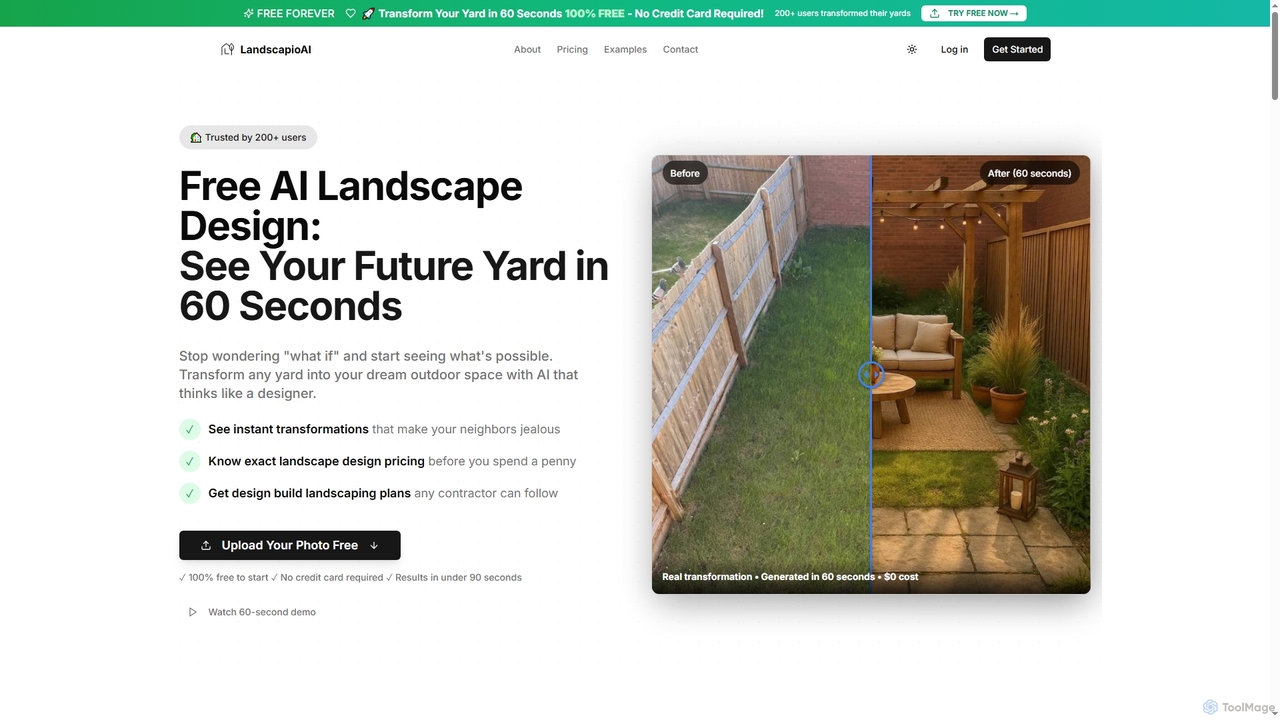Click the checkmark beside See instant transformations
Viewport: 1280px width, 720px height.
pos(190,429)
